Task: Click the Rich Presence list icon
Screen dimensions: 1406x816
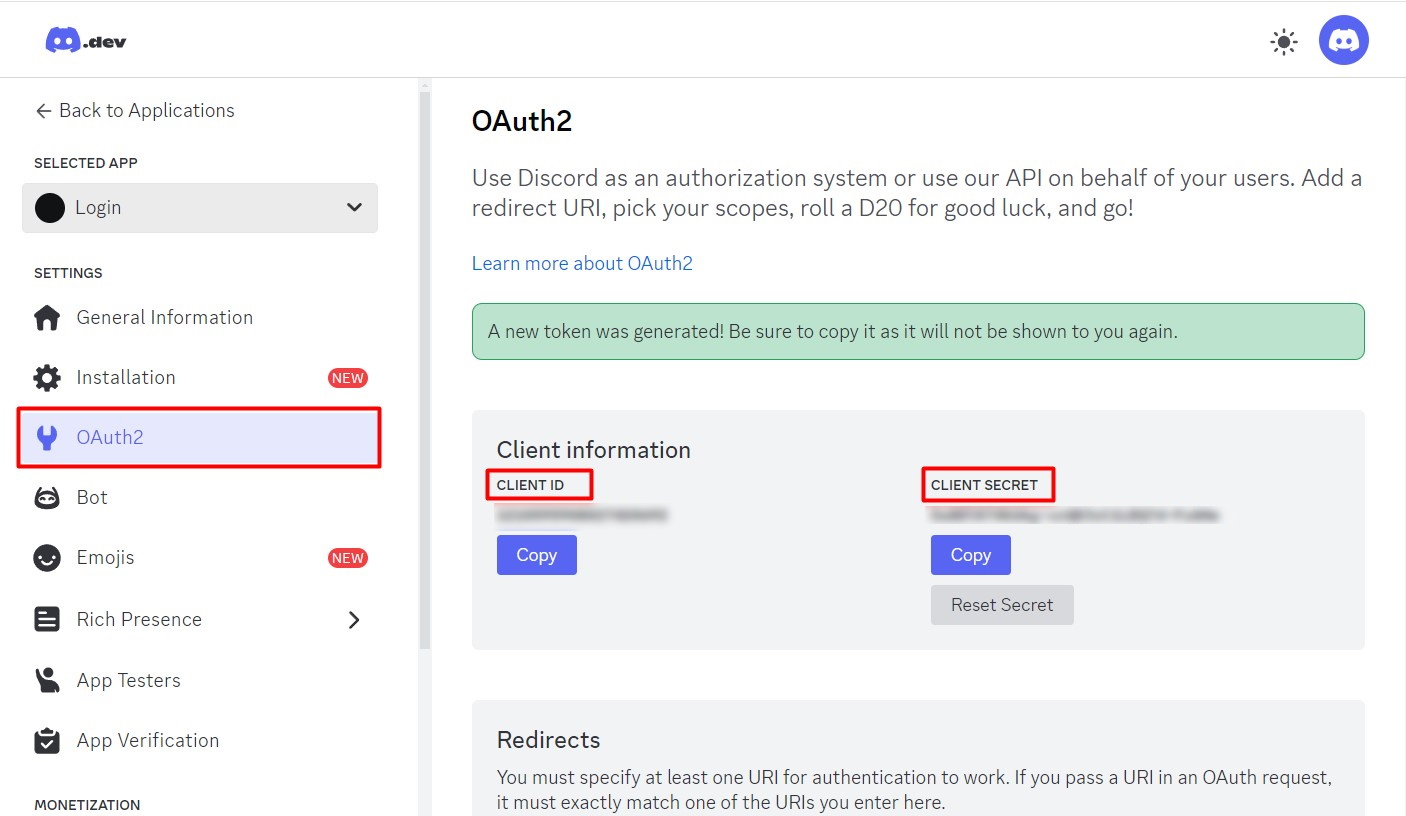Action: pos(47,620)
